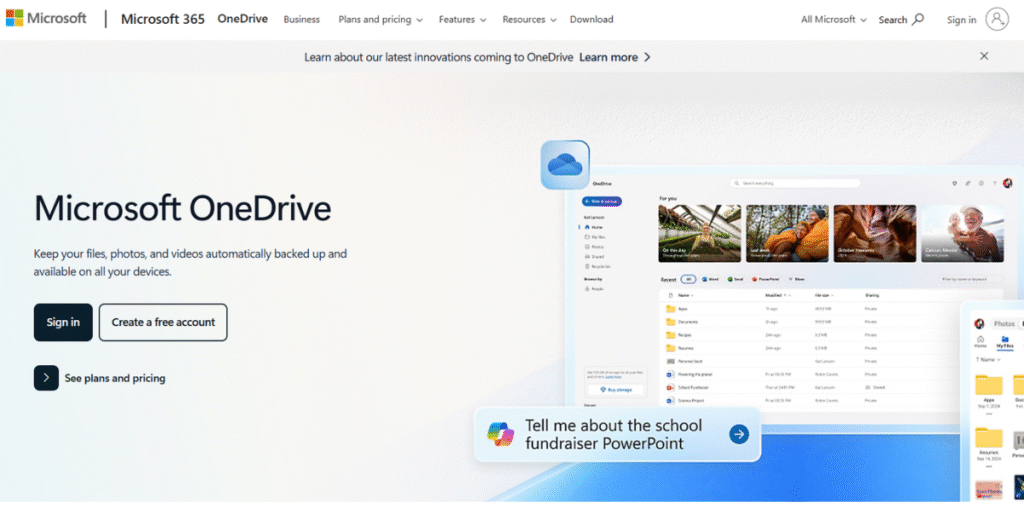Viewport: 1024px width, 512px height.
Task: Open the settings gear in mockup header
Action: (982, 184)
